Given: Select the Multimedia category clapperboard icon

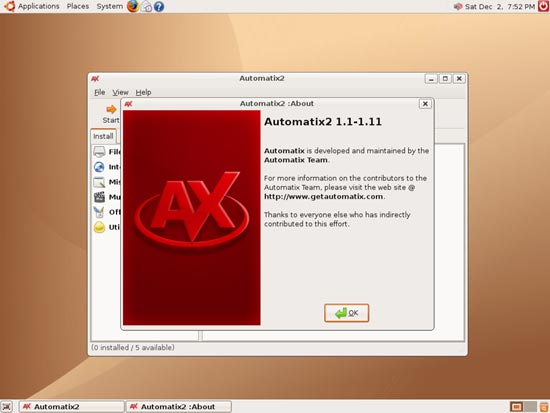Looking at the screenshot, I should tap(99, 197).
